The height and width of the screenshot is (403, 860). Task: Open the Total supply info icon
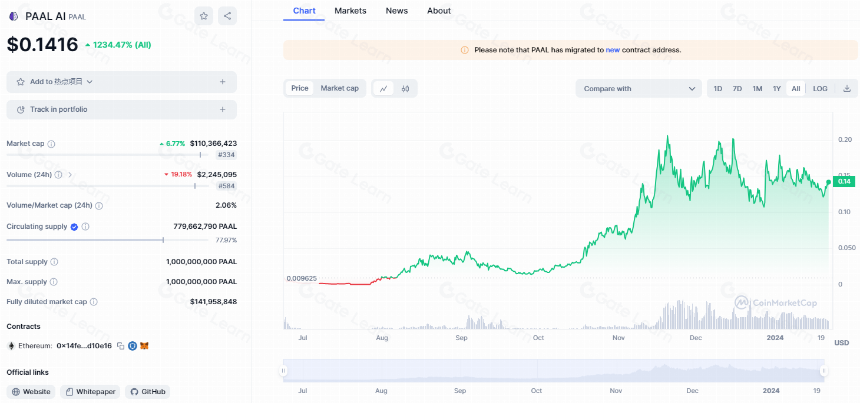tap(54, 262)
